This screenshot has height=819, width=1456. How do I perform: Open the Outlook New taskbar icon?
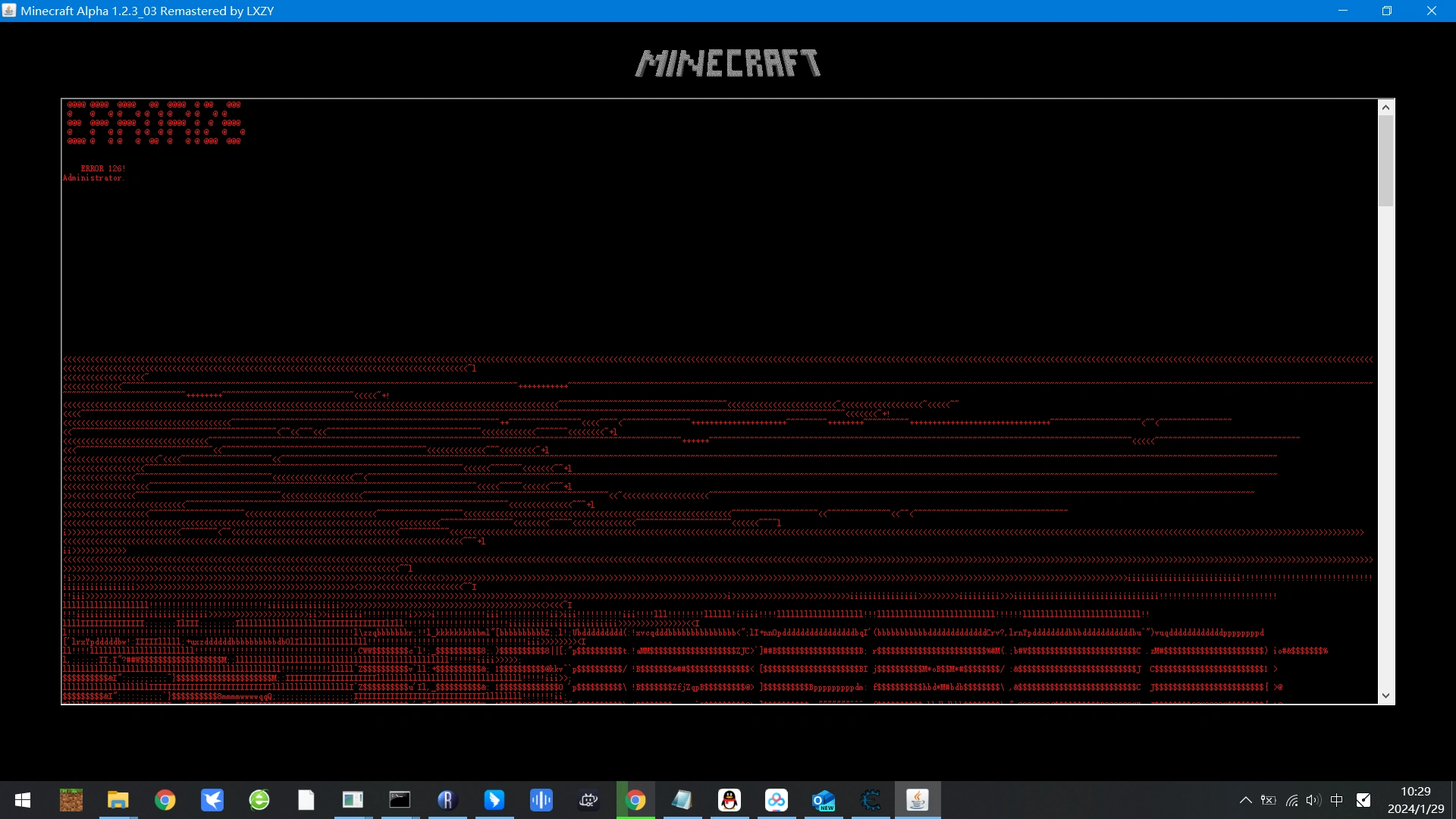click(824, 800)
